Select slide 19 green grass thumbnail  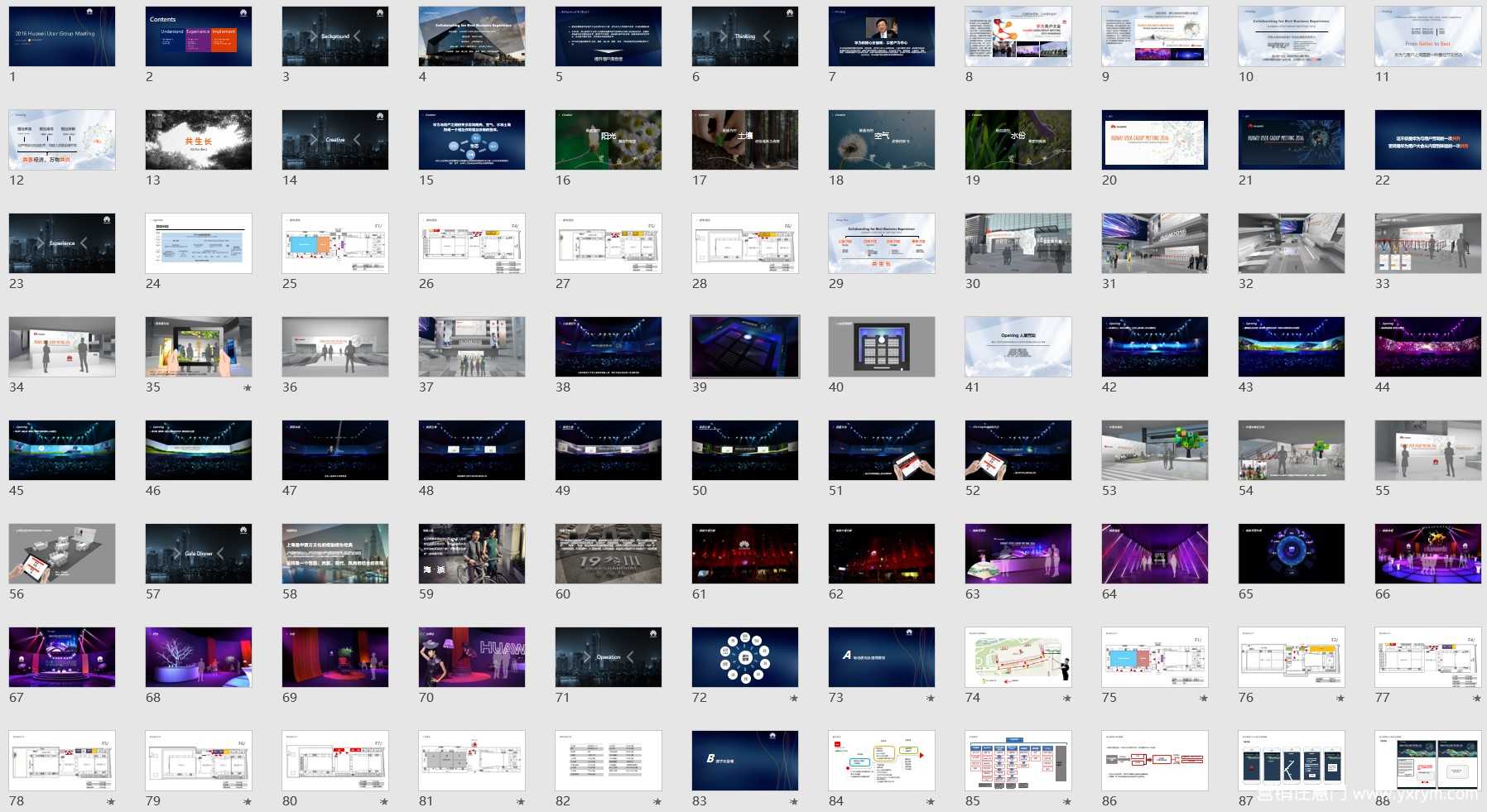(x=1018, y=140)
